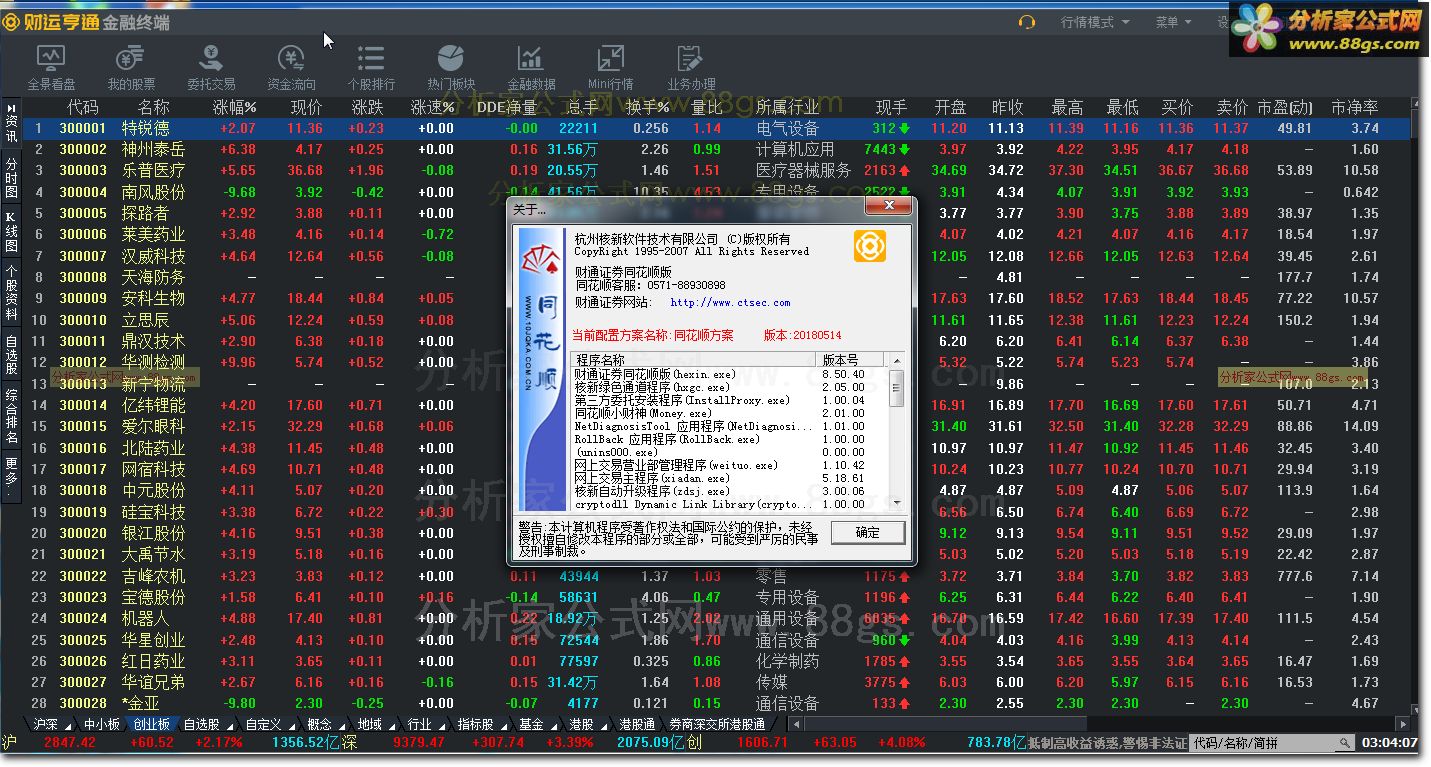Switch to the 港股通 bottom tab
The image size is (1431, 767).
pos(637,725)
